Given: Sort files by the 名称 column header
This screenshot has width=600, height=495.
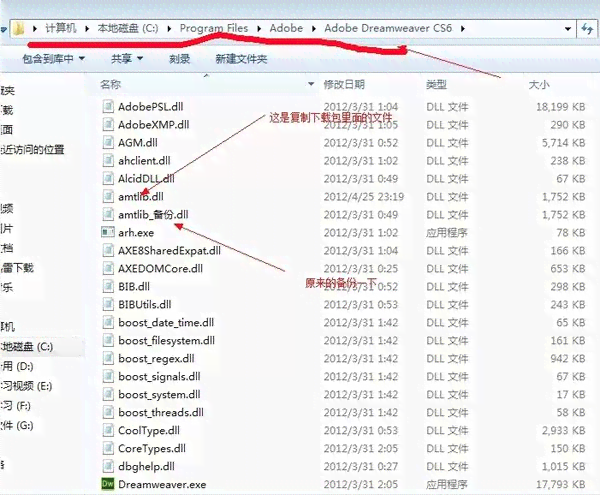Looking at the screenshot, I should click(x=111, y=84).
